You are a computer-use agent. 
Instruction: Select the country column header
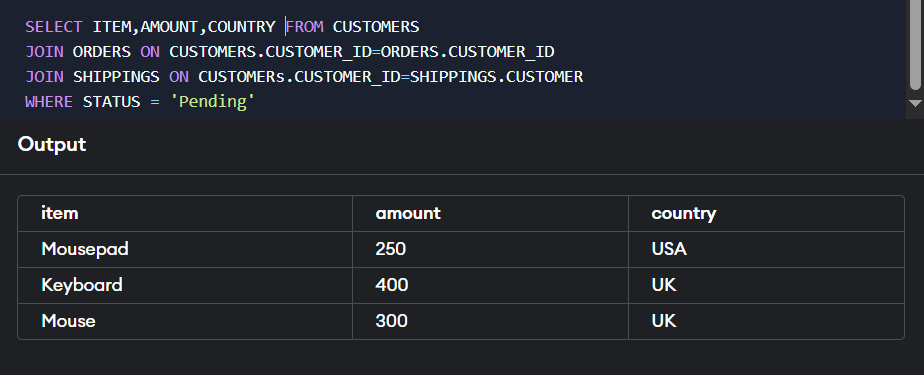[x=766, y=213]
